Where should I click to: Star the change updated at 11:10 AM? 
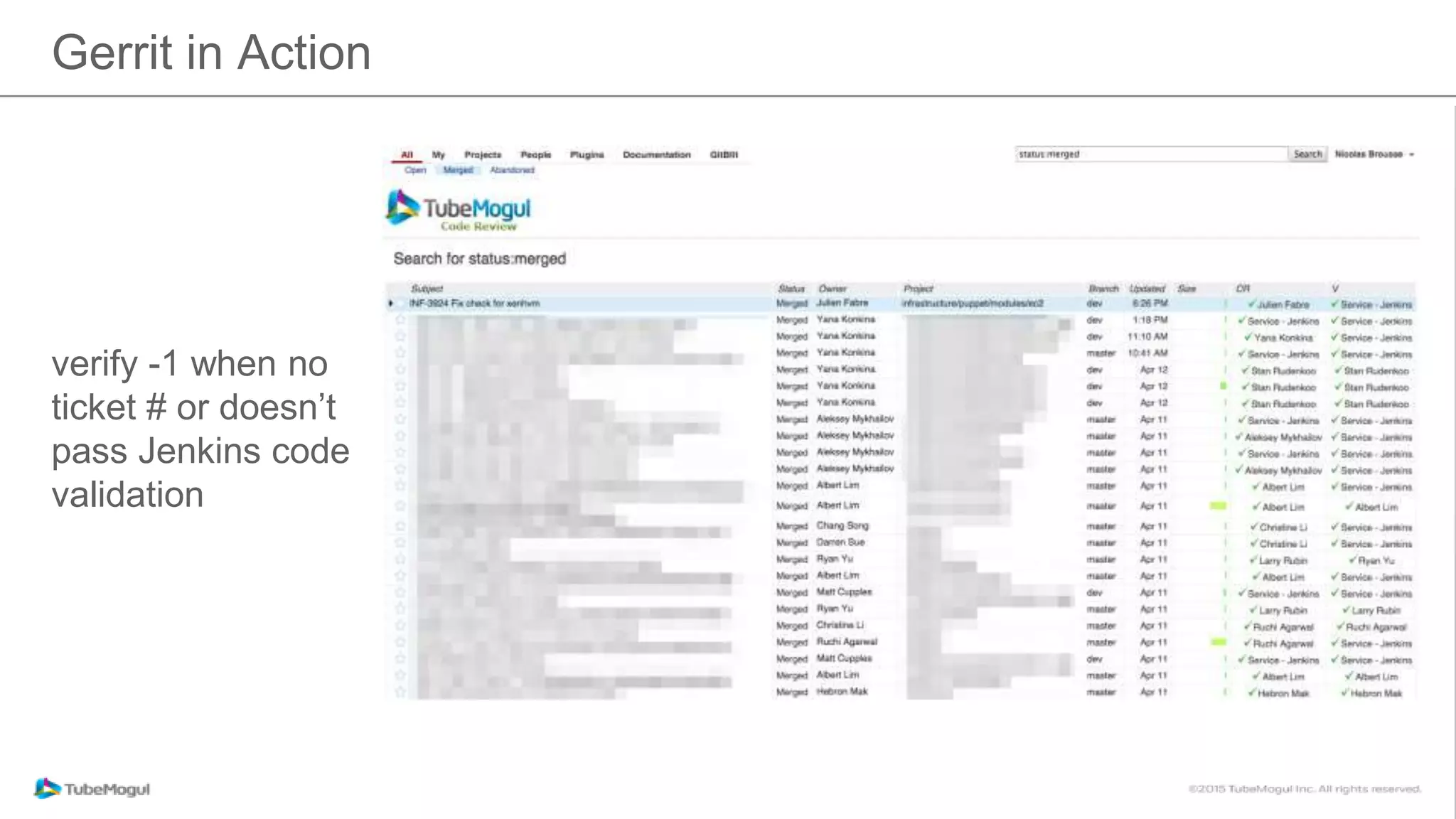[400, 336]
